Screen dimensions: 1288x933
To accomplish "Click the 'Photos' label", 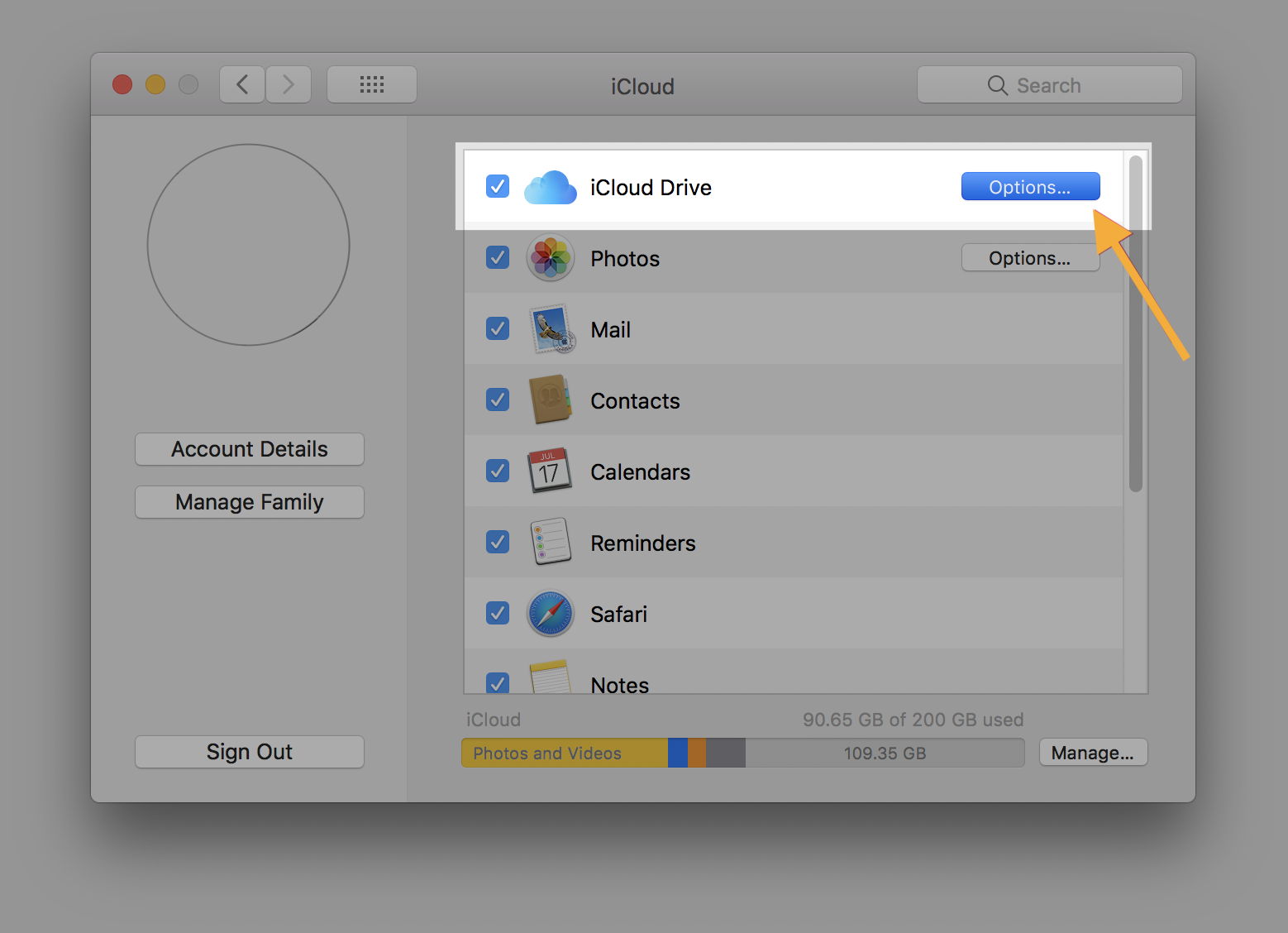I will click(x=625, y=259).
